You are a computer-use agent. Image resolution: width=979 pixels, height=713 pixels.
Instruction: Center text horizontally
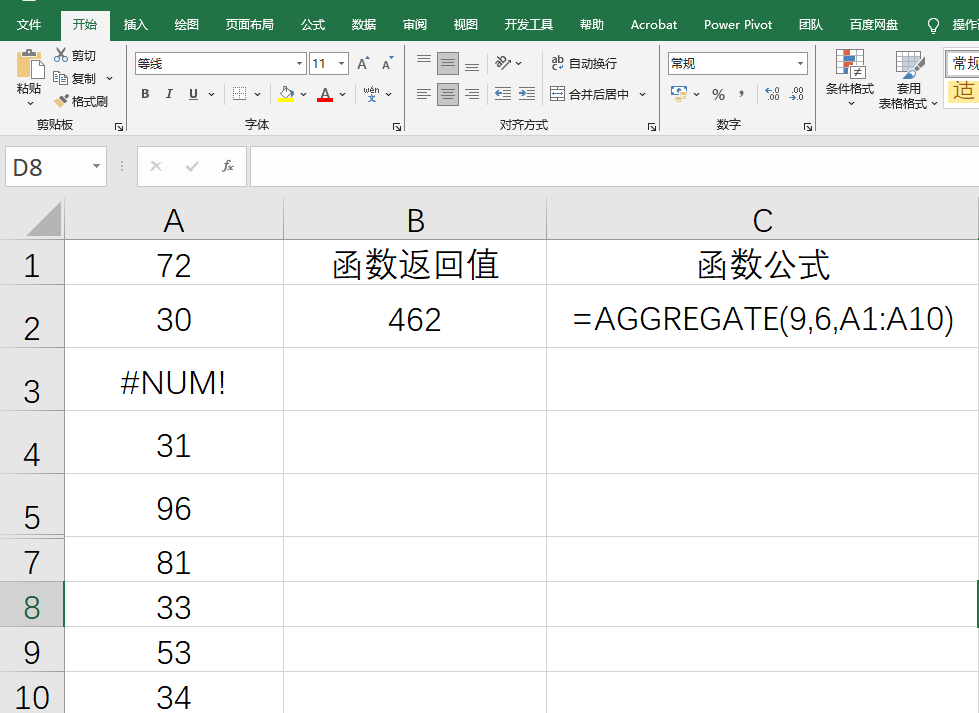point(448,94)
